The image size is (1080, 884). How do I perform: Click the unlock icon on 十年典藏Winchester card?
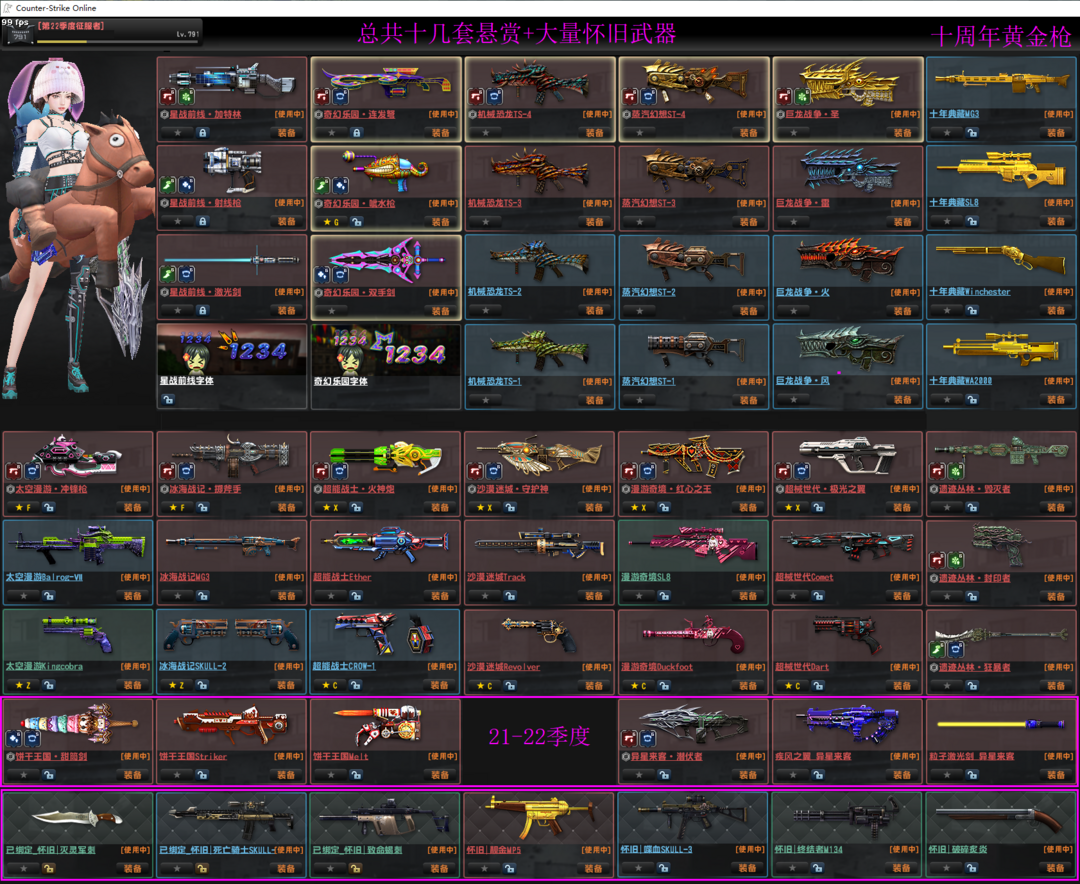tap(972, 310)
